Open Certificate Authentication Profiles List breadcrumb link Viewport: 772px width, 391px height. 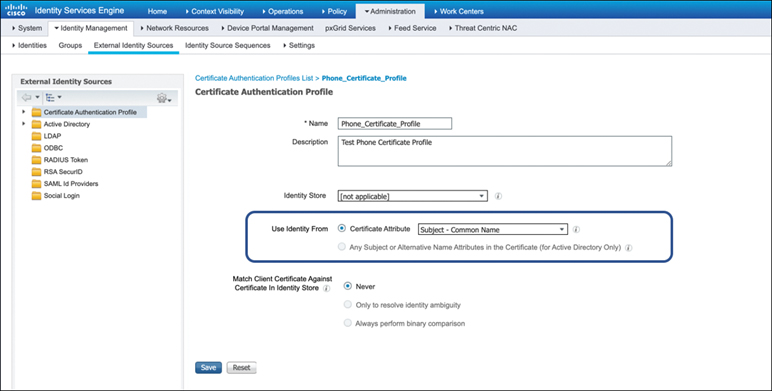[x=254, y=78]
